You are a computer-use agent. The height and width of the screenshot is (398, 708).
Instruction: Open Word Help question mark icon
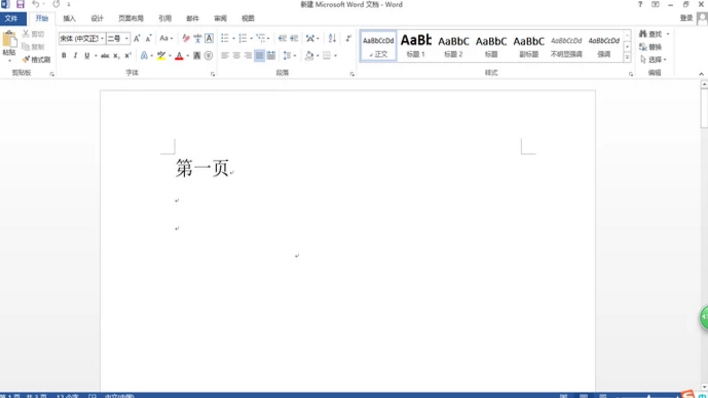(640, 5)
